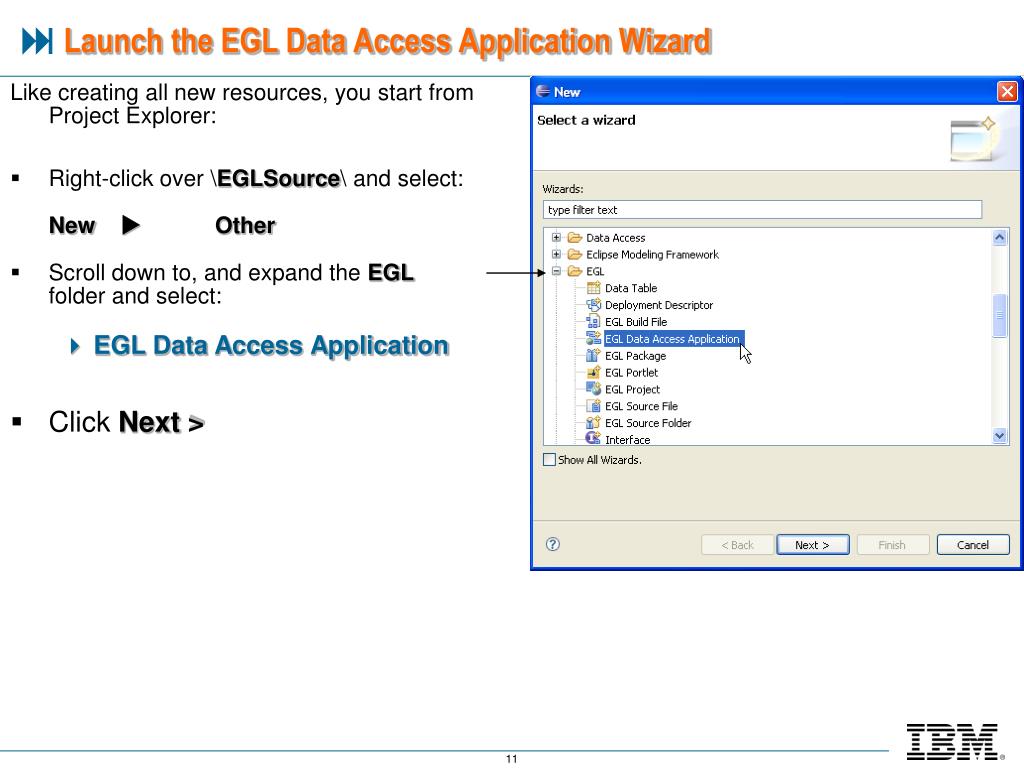Select the EGL Package entry
This screenshot has width=1024, height=768.
click(x=635, y=356)
